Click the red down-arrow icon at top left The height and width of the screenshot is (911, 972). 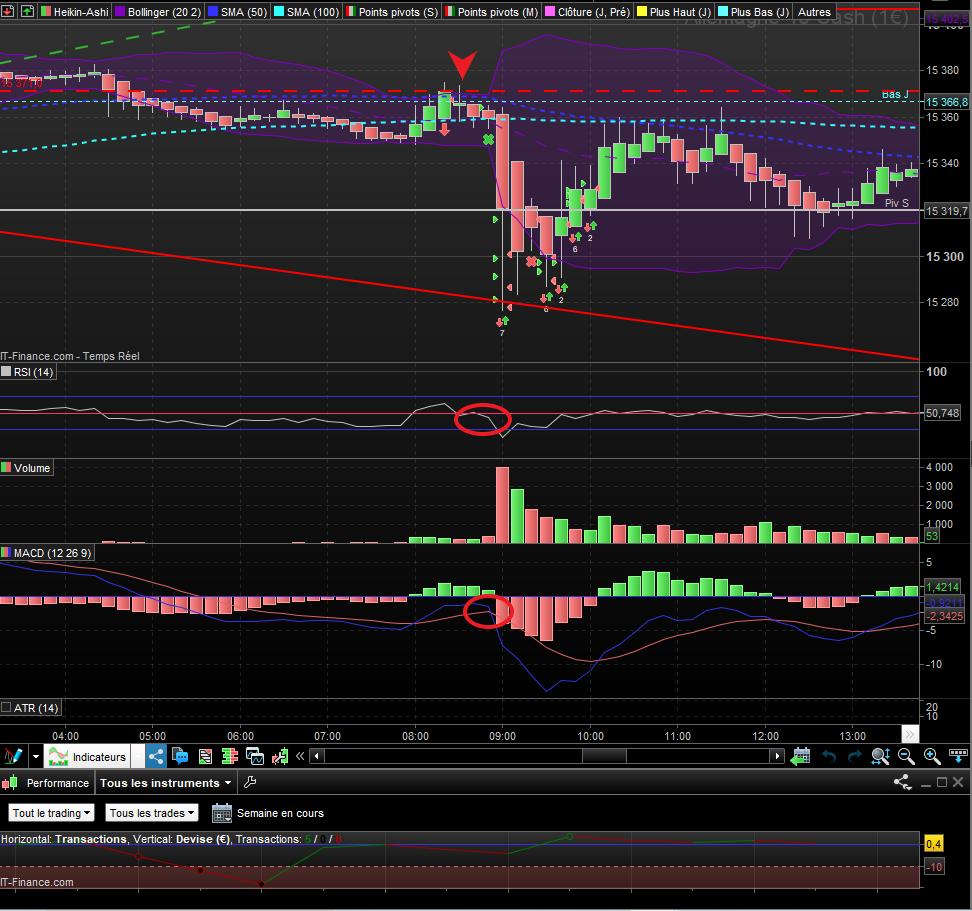(x=8, y=11)
